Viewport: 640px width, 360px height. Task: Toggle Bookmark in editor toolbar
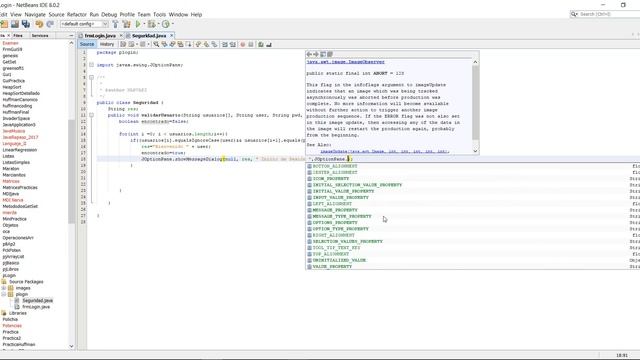(214, 44)
